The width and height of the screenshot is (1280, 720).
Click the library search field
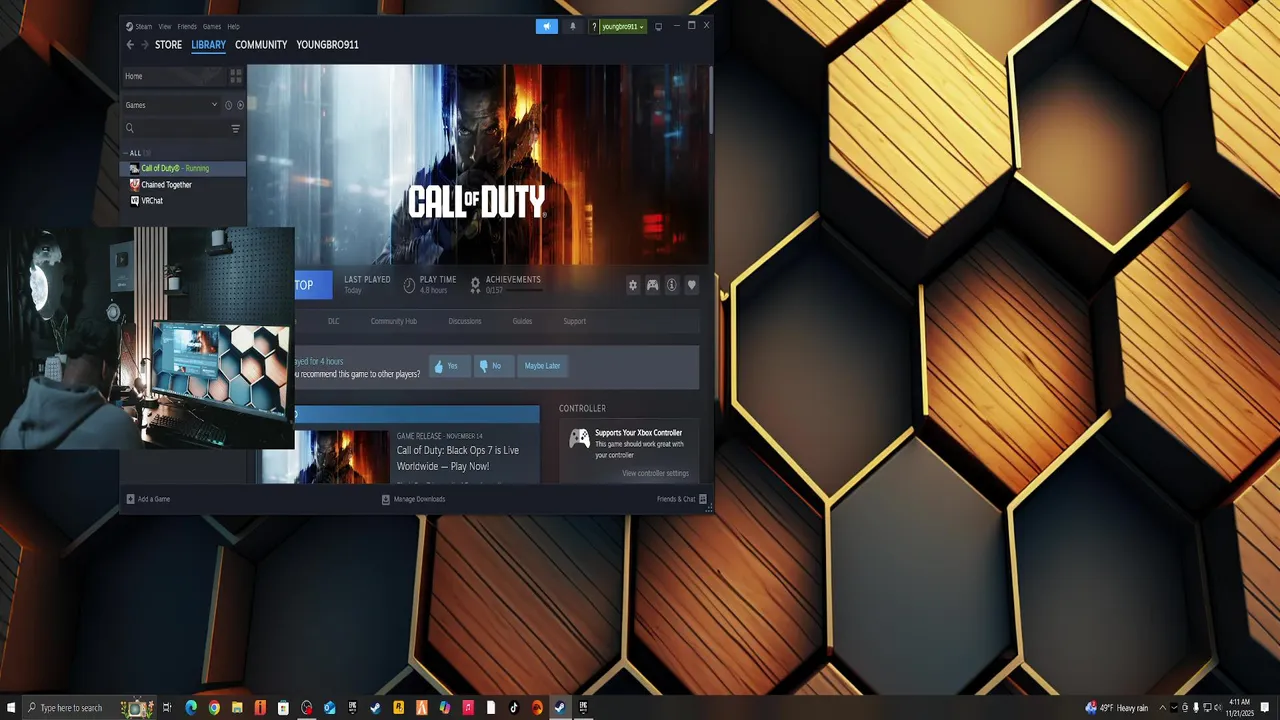[175, 128]
